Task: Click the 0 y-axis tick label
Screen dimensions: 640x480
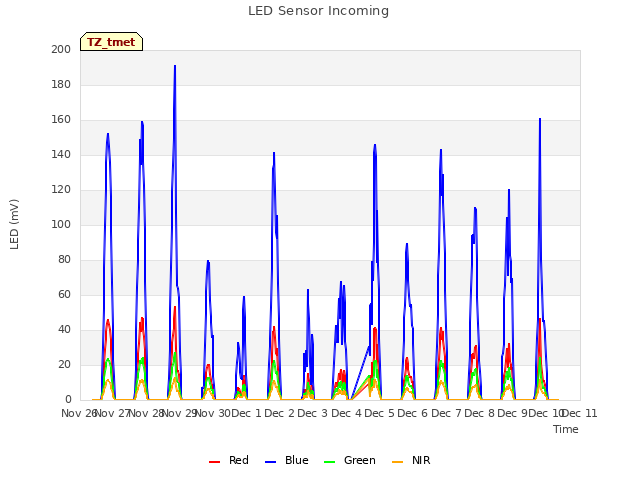Action: click(68, 400)
